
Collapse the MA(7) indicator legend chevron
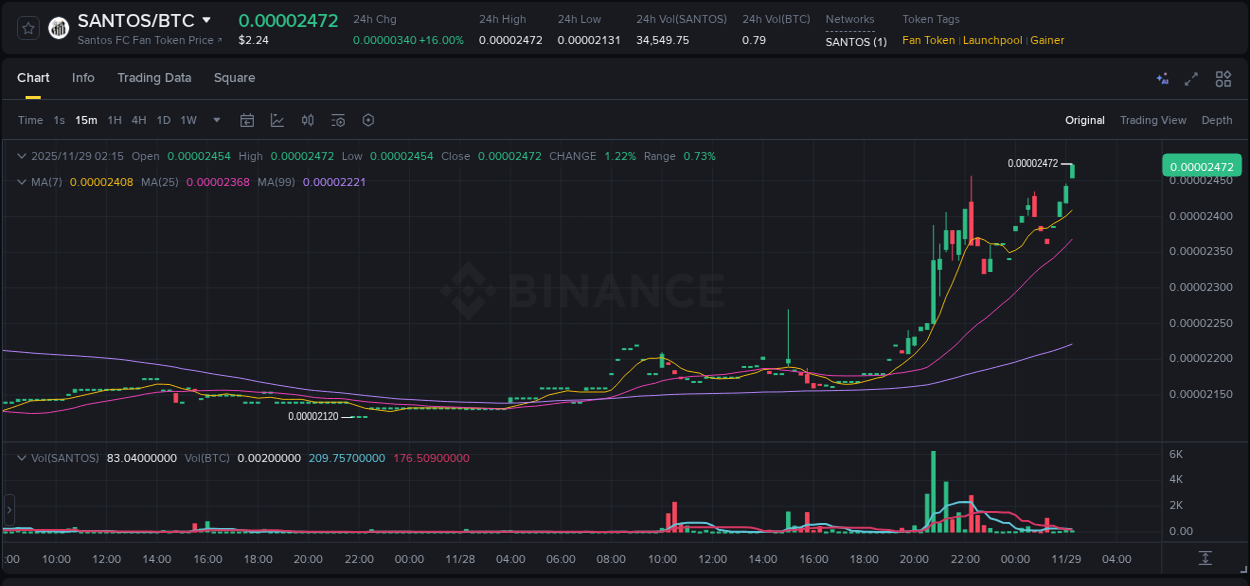click(22, 182)
